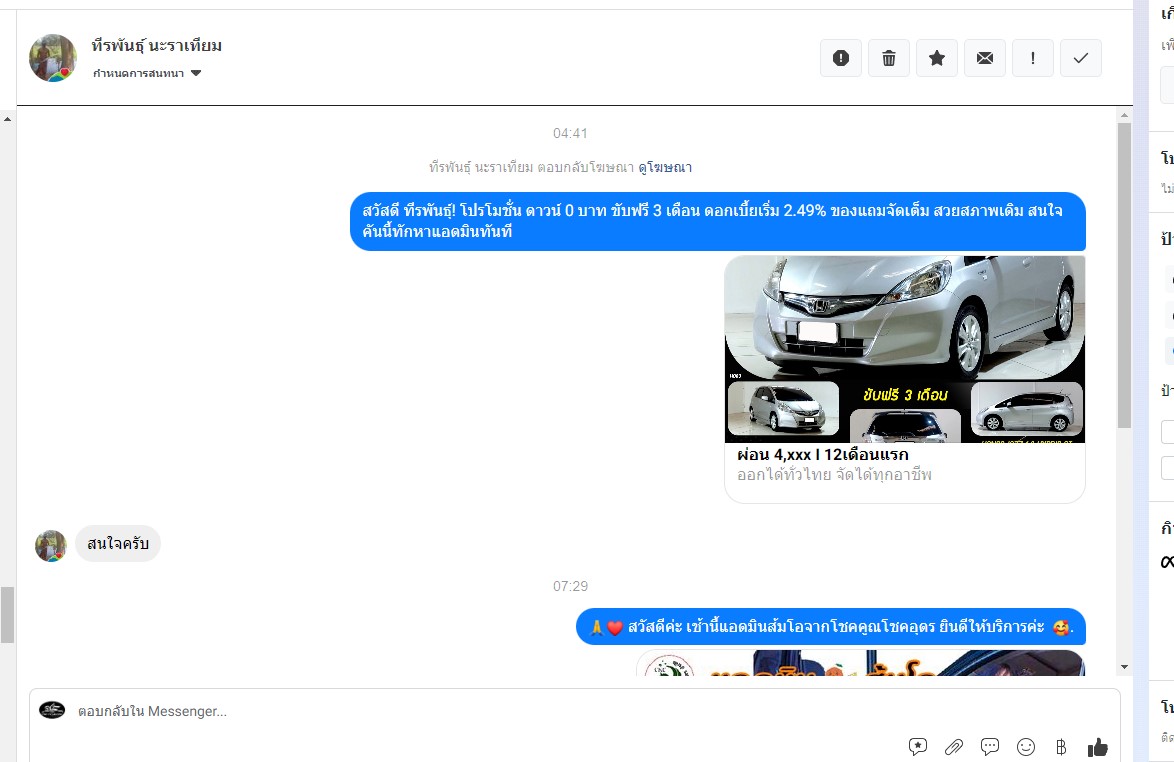
Task: Open saved replies speech bubble icon
Action: [990, 746]
